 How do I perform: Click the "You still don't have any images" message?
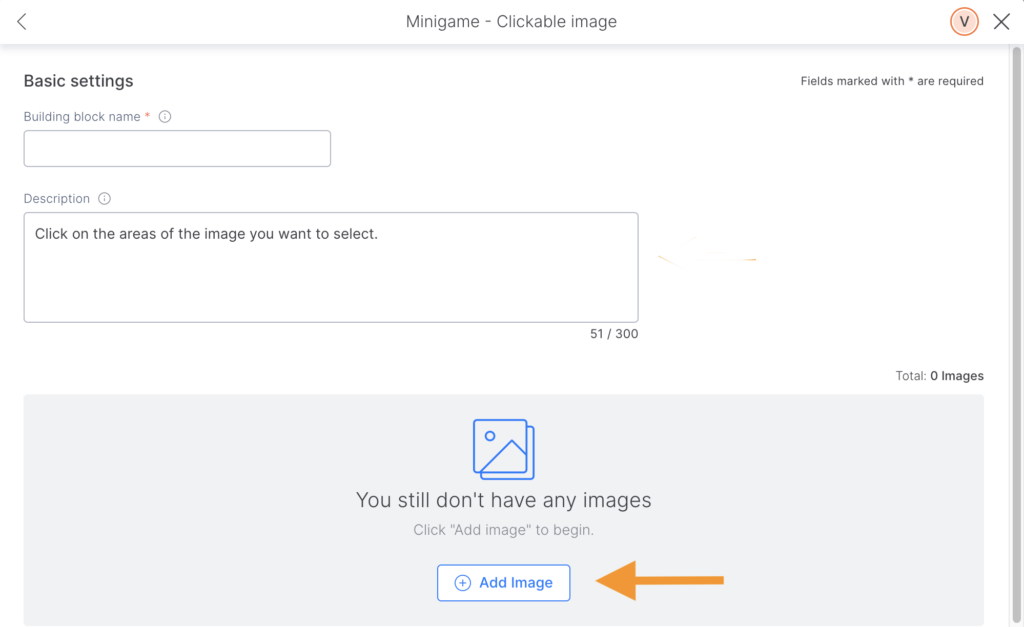click(503, 500)
